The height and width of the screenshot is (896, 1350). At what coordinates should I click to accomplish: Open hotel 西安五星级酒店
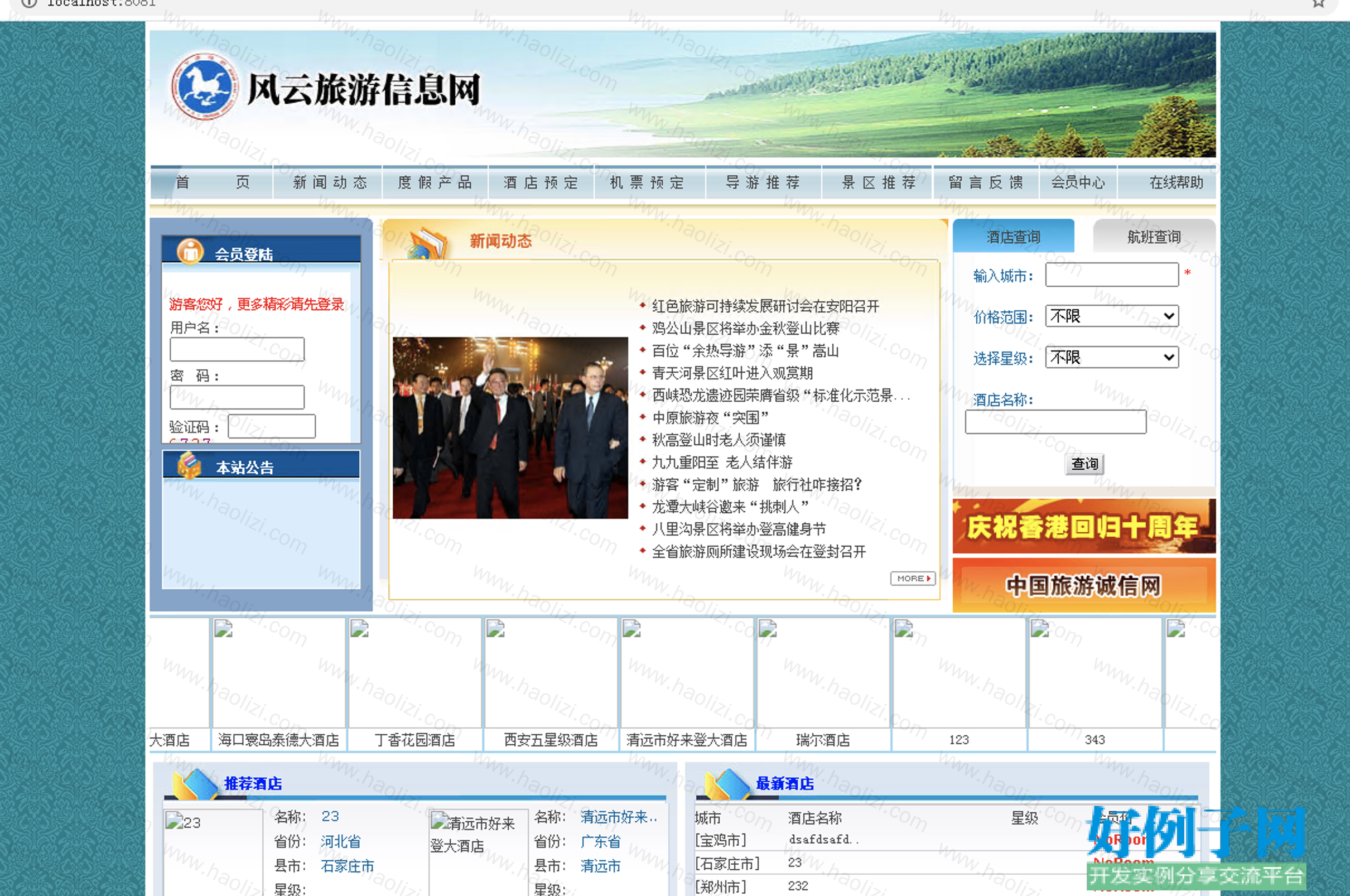551,740
